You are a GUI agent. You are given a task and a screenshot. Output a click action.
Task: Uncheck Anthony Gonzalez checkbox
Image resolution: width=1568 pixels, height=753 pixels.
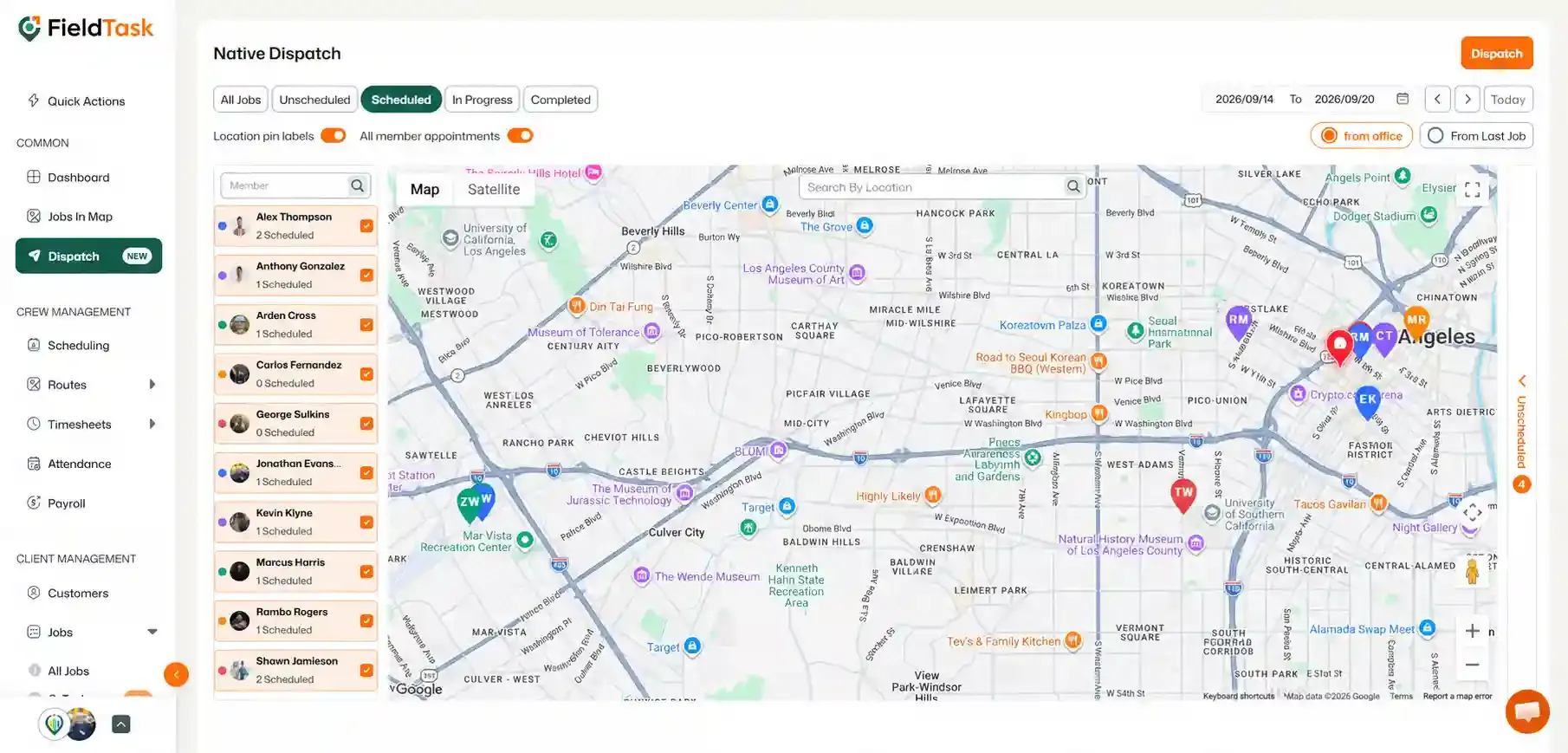point(366,276)
